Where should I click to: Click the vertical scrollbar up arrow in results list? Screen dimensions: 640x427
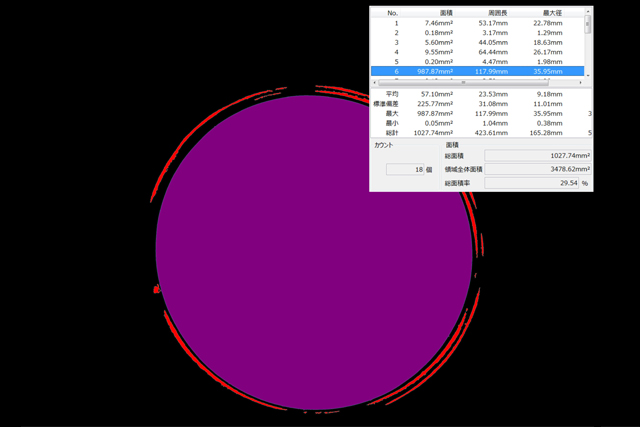click(x=587, y=13)
